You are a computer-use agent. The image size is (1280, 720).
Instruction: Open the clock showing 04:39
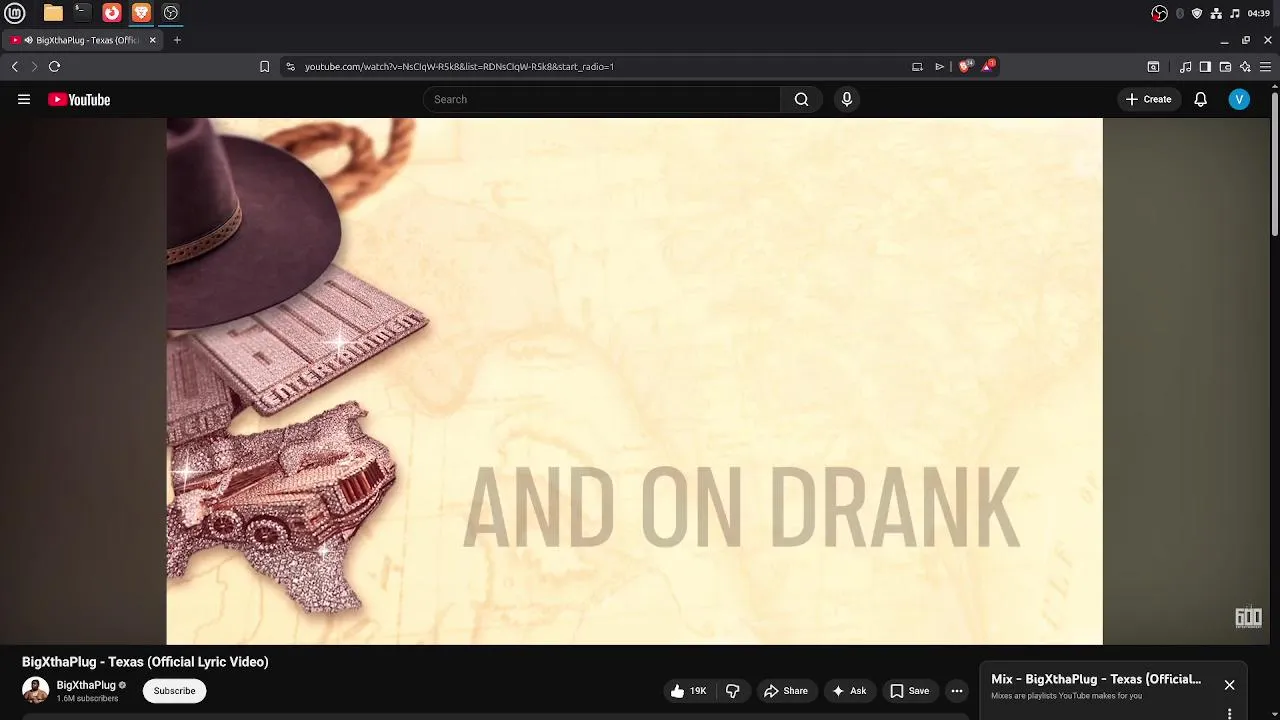point(1259,13)
